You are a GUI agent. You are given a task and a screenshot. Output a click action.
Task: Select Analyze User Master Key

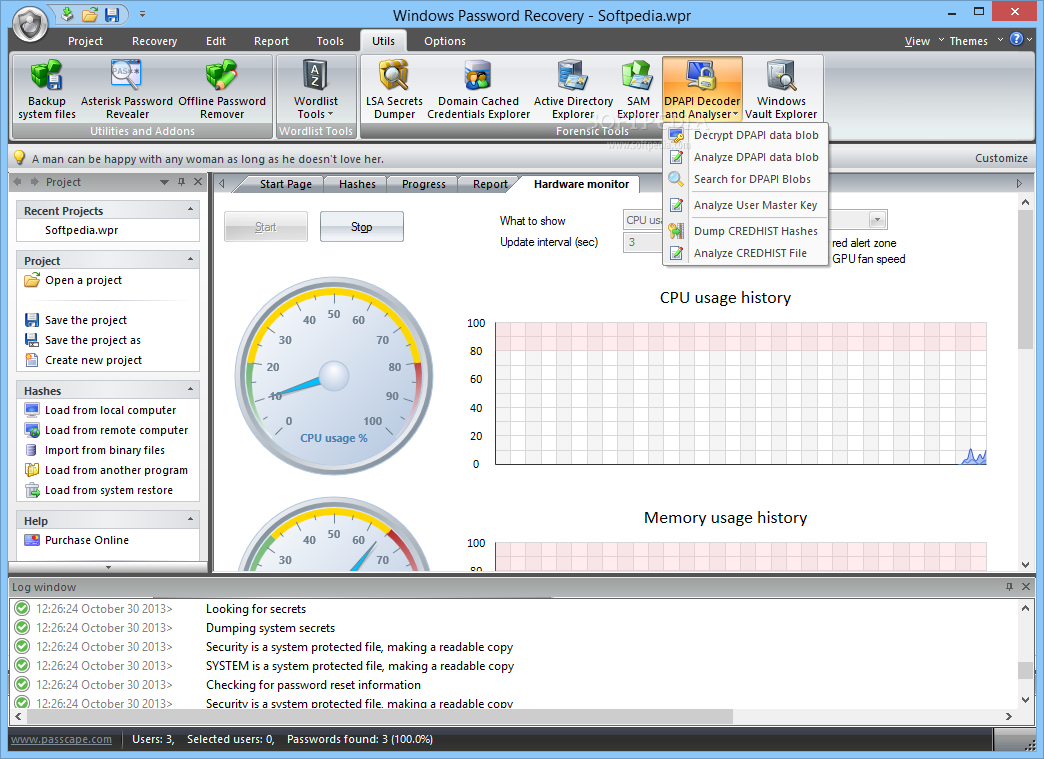tap(746, 205)
